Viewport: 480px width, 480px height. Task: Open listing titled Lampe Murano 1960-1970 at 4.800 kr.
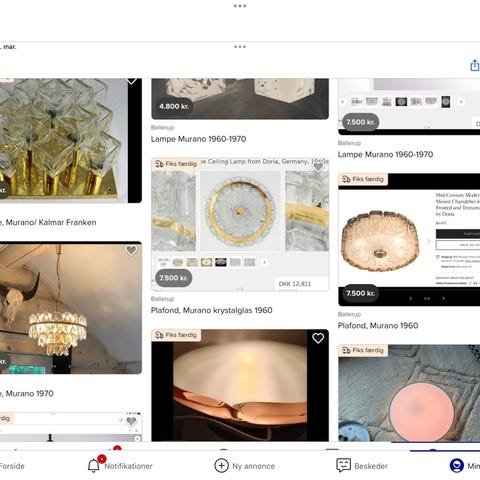tap(198, 139)
